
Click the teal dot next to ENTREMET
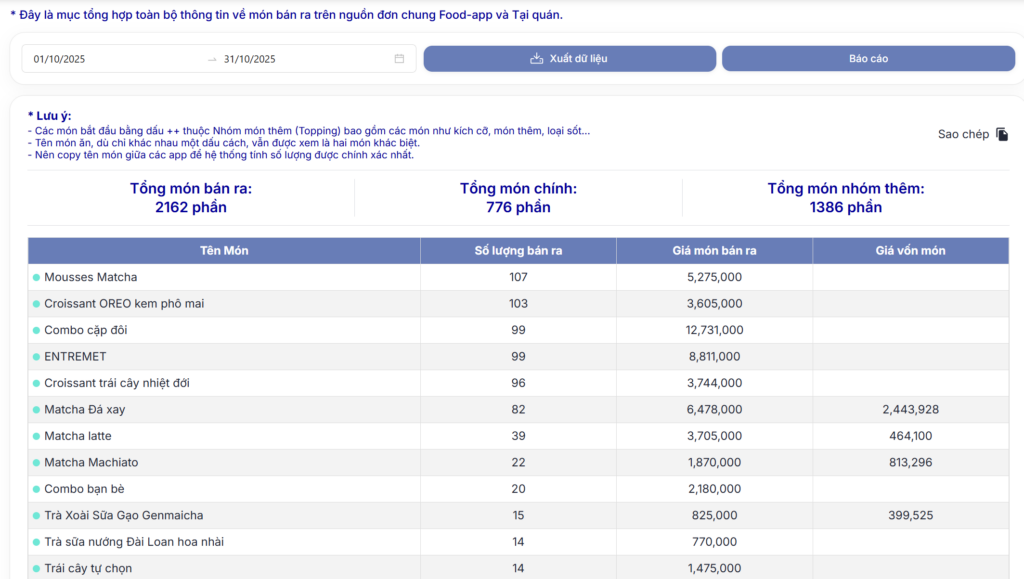pyautogui.click(x=36, y=357)
